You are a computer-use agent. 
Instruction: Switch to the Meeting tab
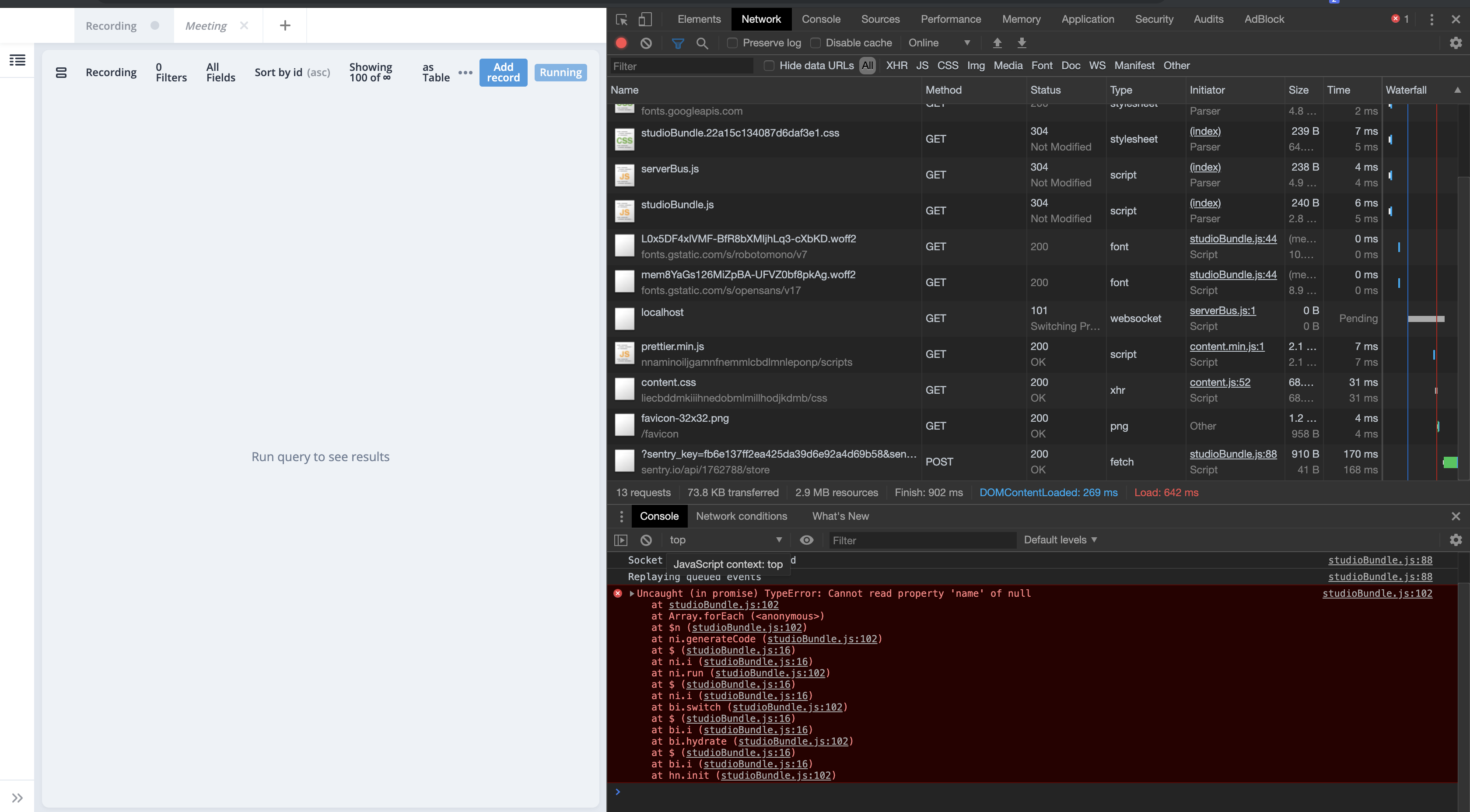pos(206,25)
